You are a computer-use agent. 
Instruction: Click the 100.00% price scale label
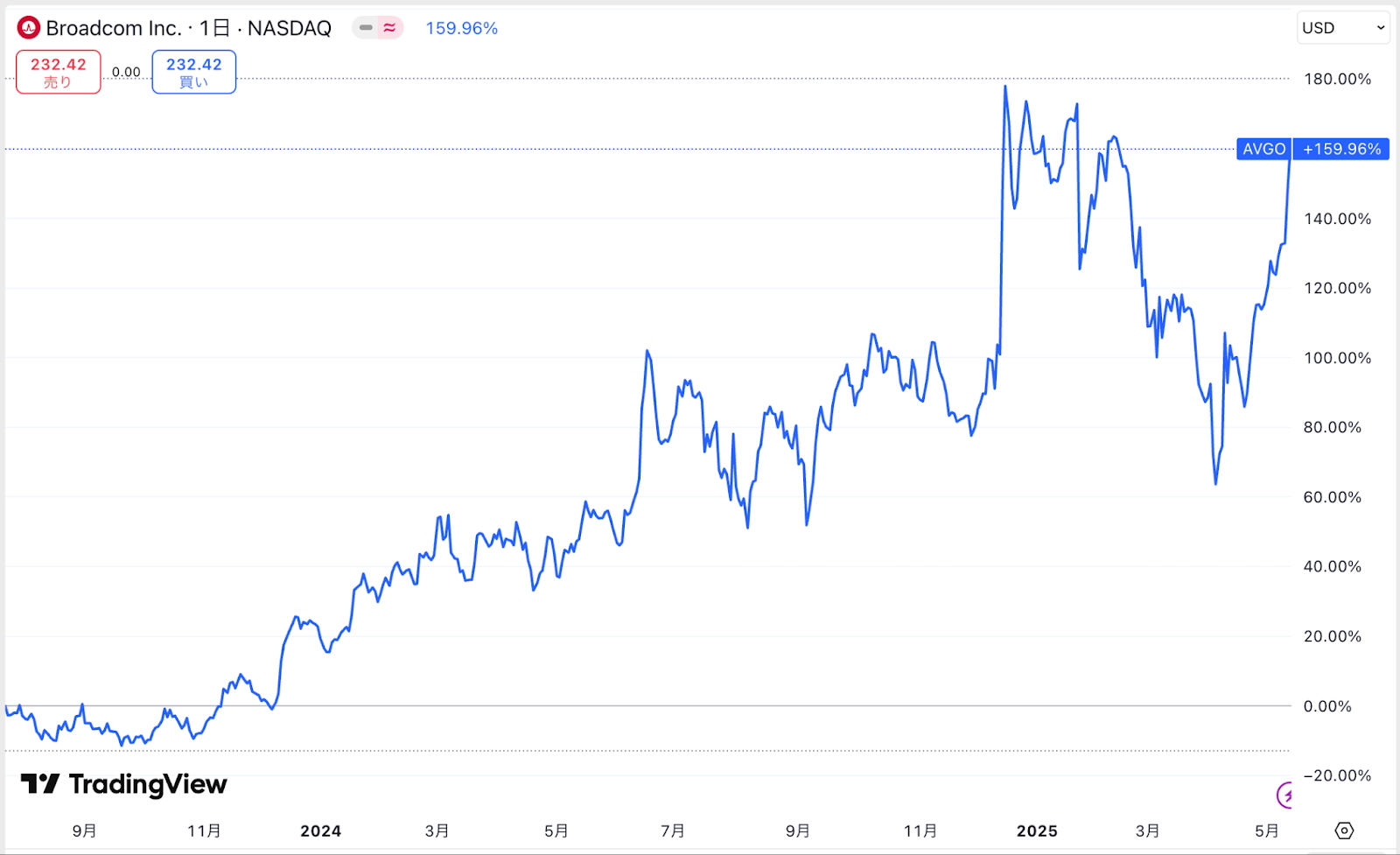coord(1337,358)
